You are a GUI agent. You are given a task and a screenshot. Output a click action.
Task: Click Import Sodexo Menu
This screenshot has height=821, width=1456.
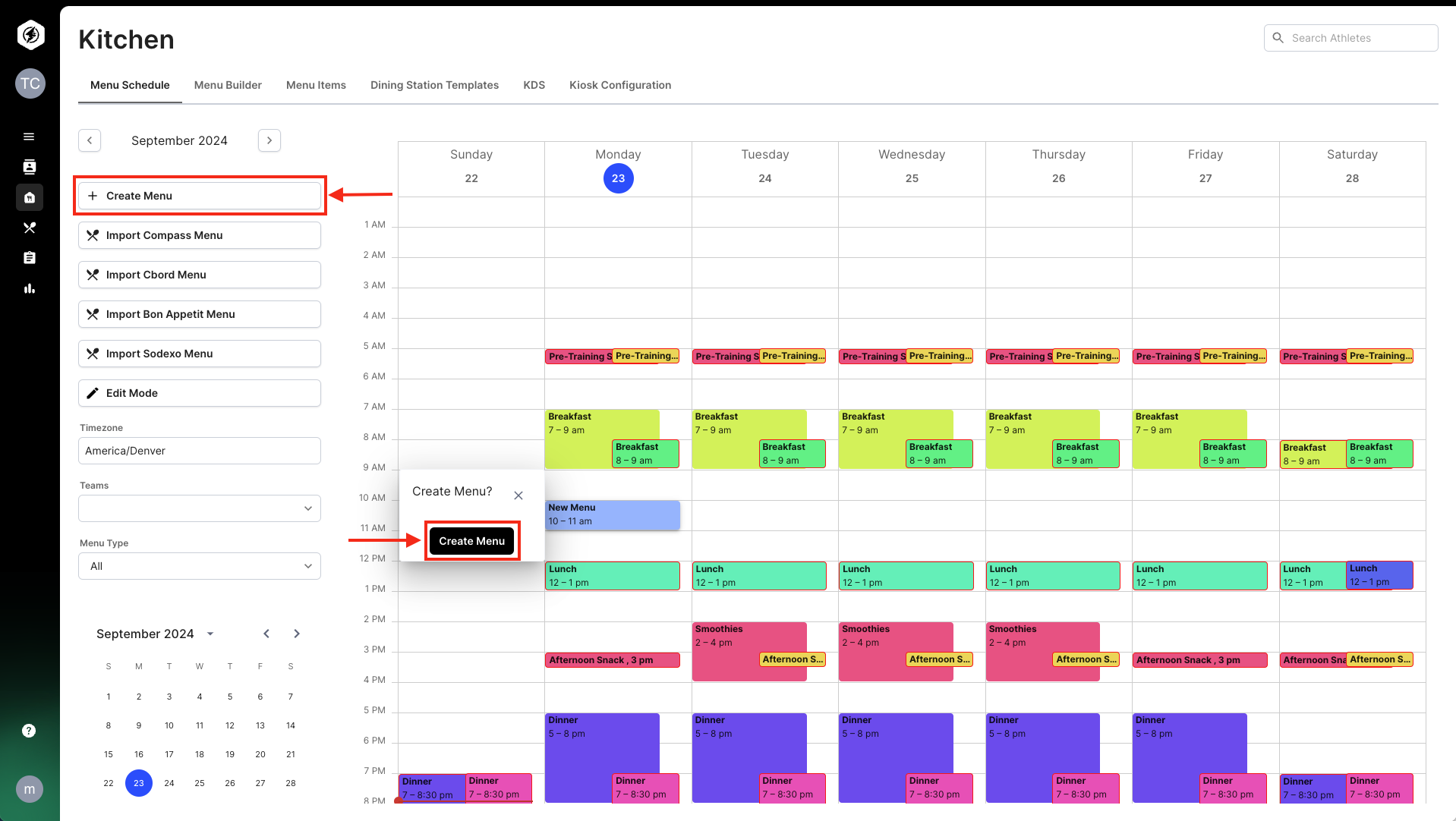200,354
